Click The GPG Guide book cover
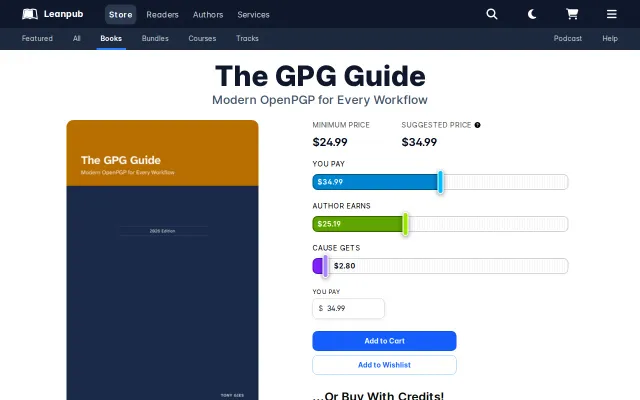640x400 pixels. coord(162,260)
